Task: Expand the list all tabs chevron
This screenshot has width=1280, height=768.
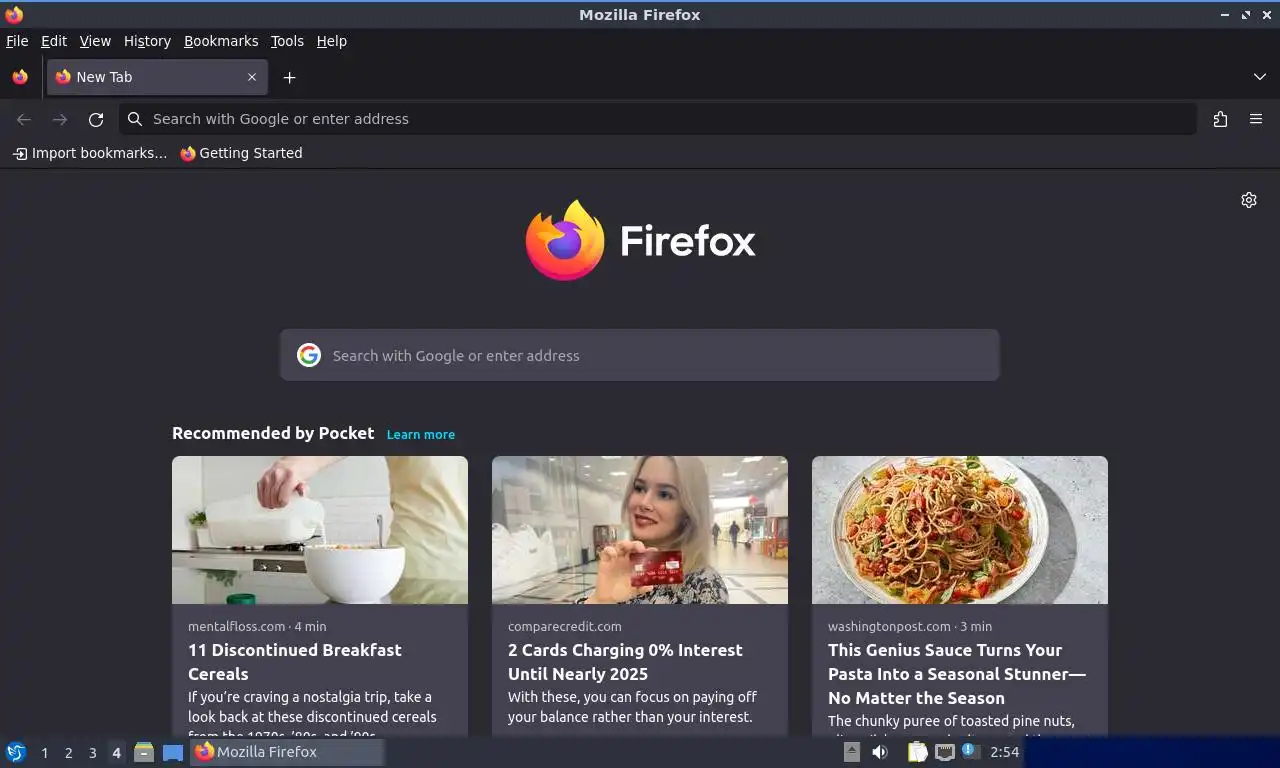Action: click(1259, 77)
